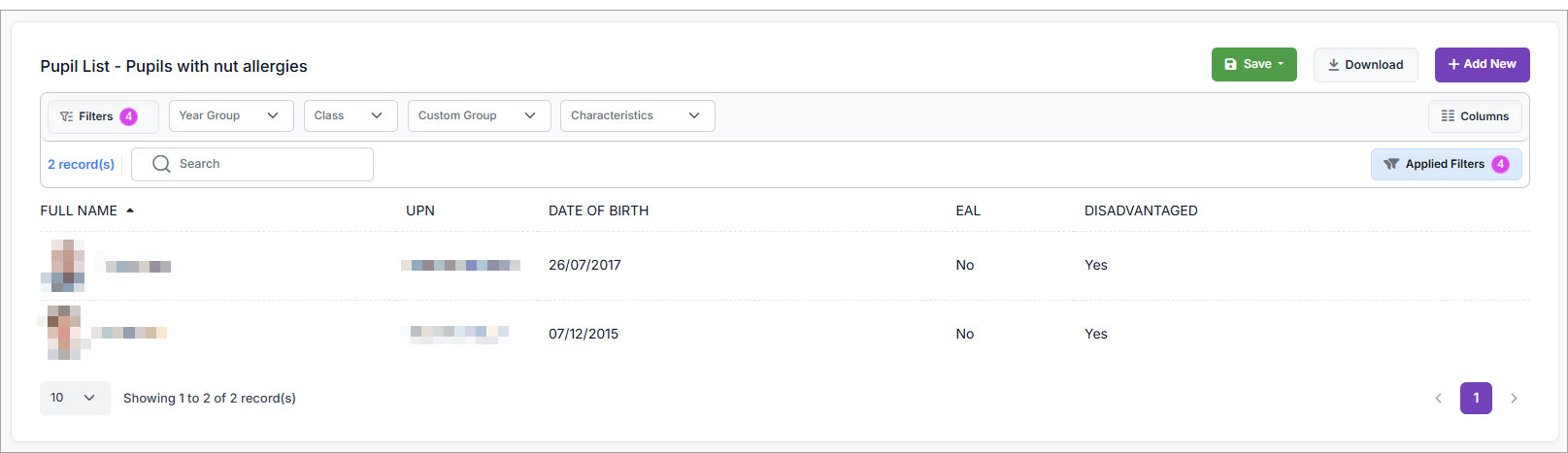Viewport: 1568px width, 453px height.
Task: Select page 1 in pagination
Action: pos(1476,399)
